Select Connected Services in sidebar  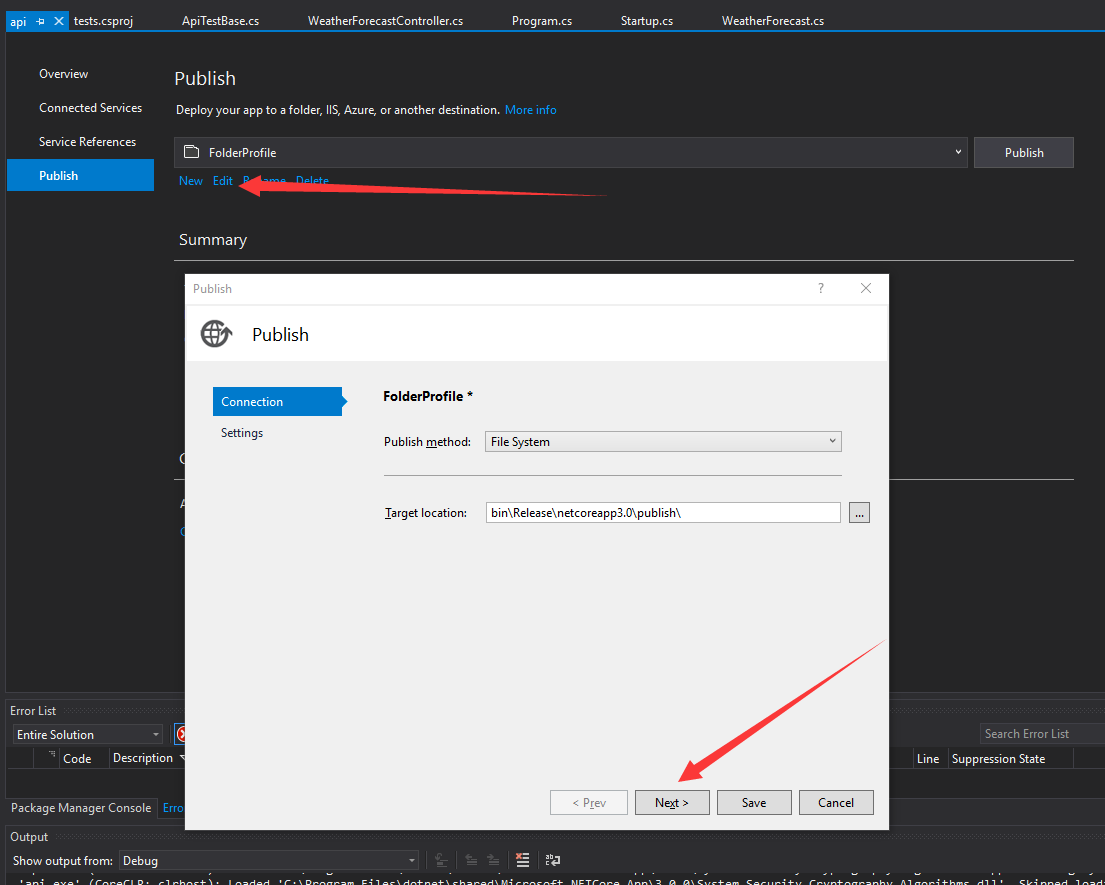tap(90, 108)
